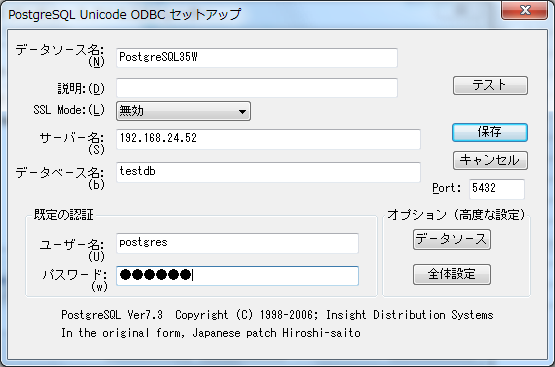Click the データソース名 (N) label
The image size is (555, 367).
[x=60, y=55]
